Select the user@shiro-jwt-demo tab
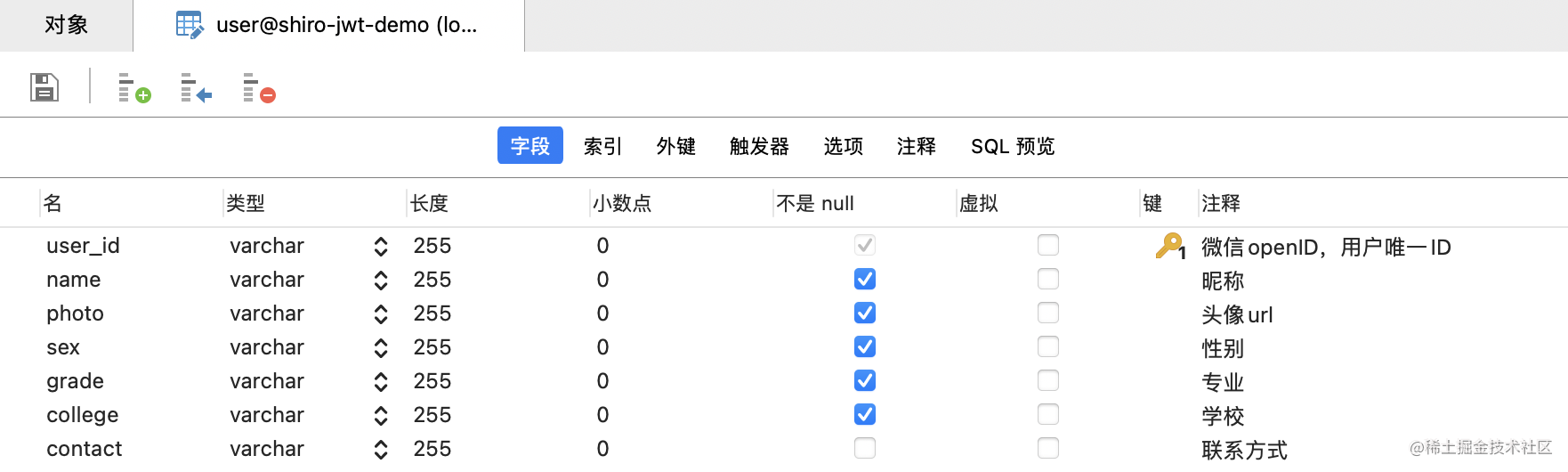The image size is (1568, 472). click(329, 25)
